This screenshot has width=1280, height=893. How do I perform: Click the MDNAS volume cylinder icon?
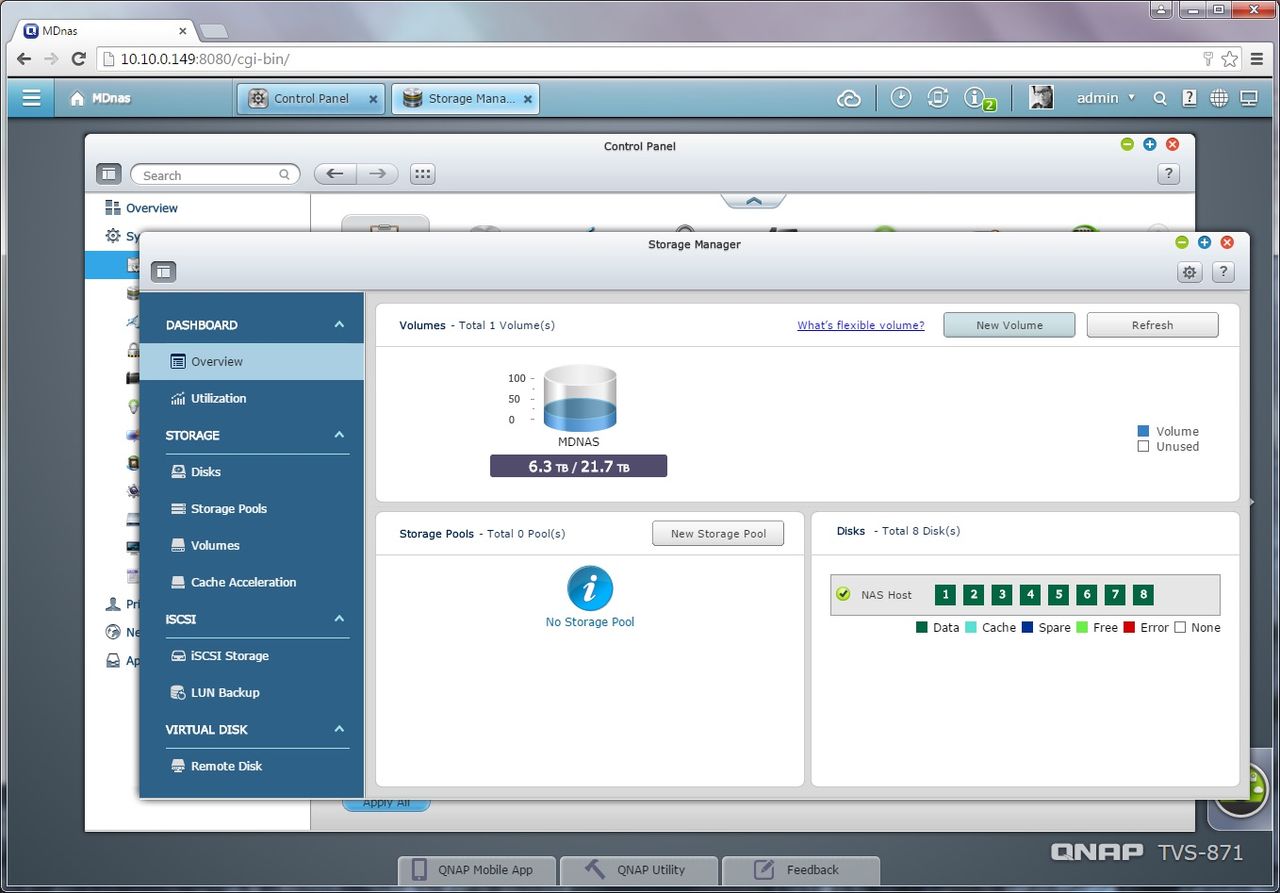[580, 398]
